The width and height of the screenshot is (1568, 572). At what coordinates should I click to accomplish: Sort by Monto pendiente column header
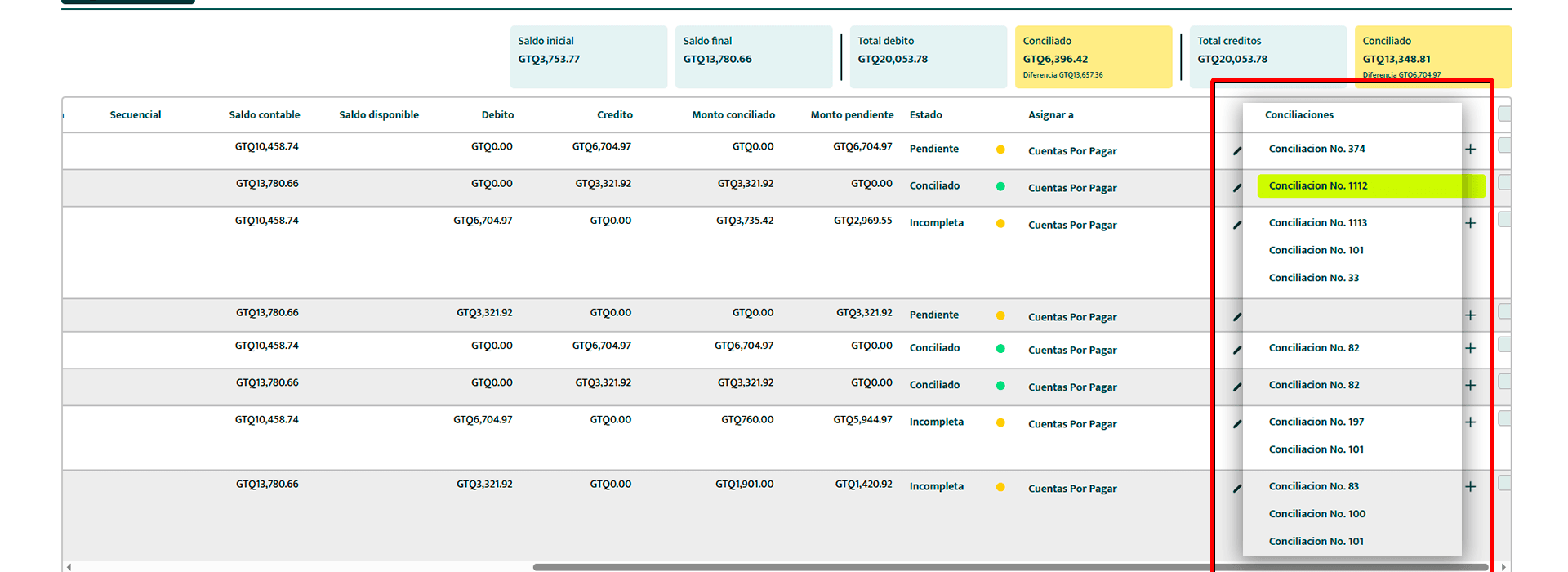point(852,114)
